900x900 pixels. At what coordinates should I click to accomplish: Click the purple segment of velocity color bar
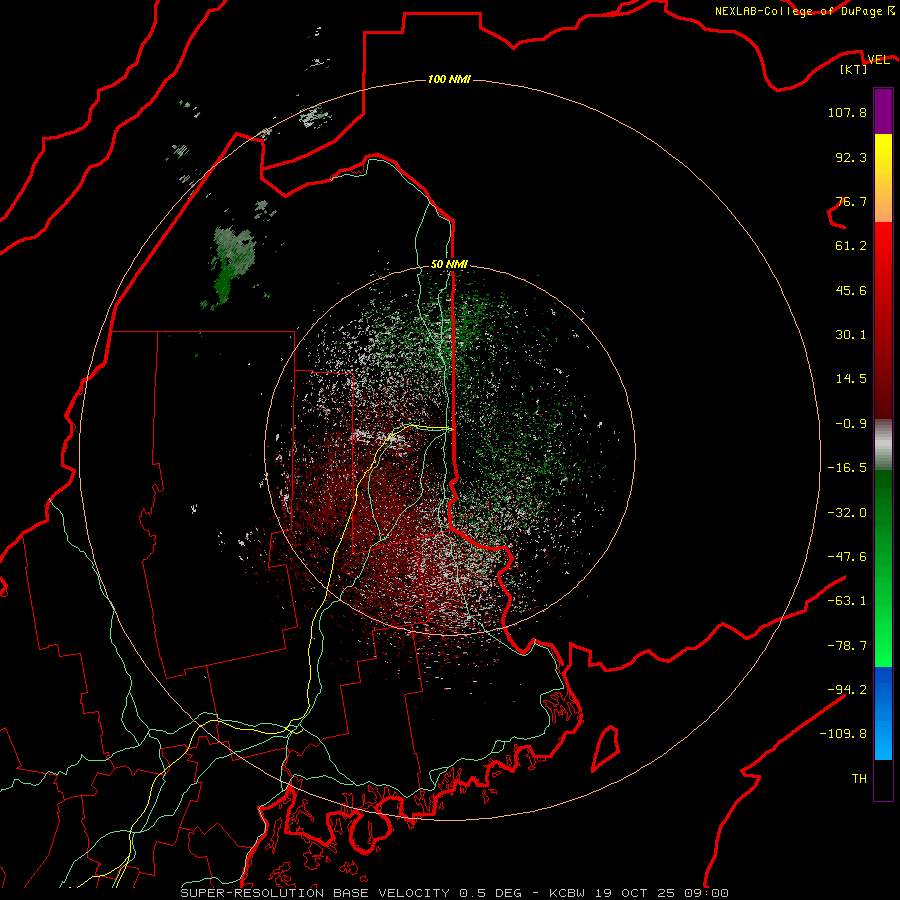883,111
